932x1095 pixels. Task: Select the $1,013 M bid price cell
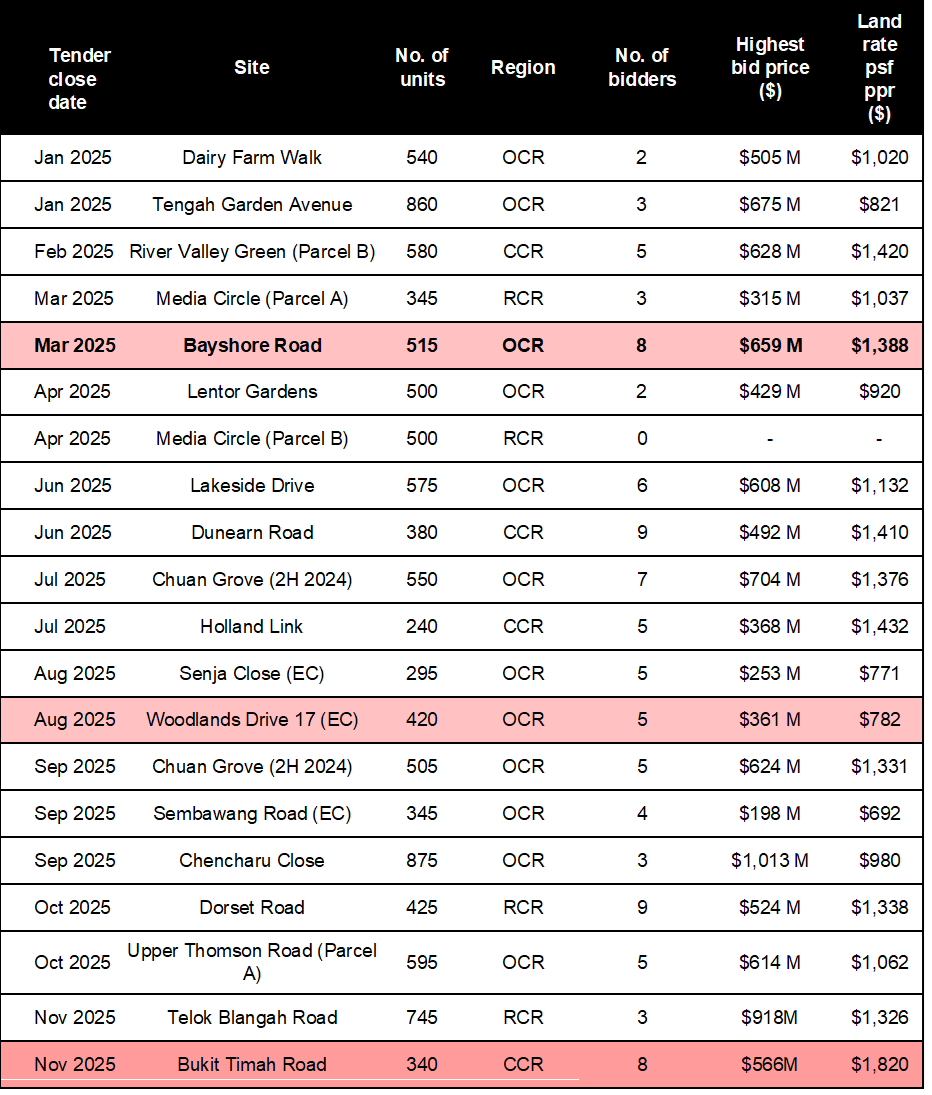(x=770, y=861)
